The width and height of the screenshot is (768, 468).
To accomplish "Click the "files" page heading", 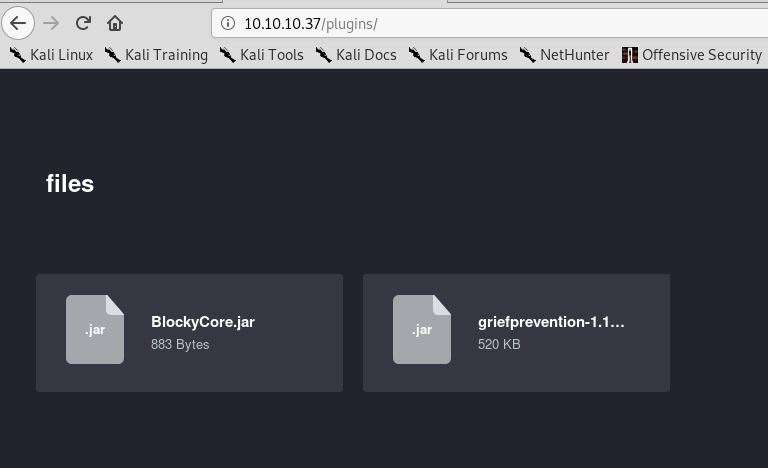I will (x=70, y=184).
